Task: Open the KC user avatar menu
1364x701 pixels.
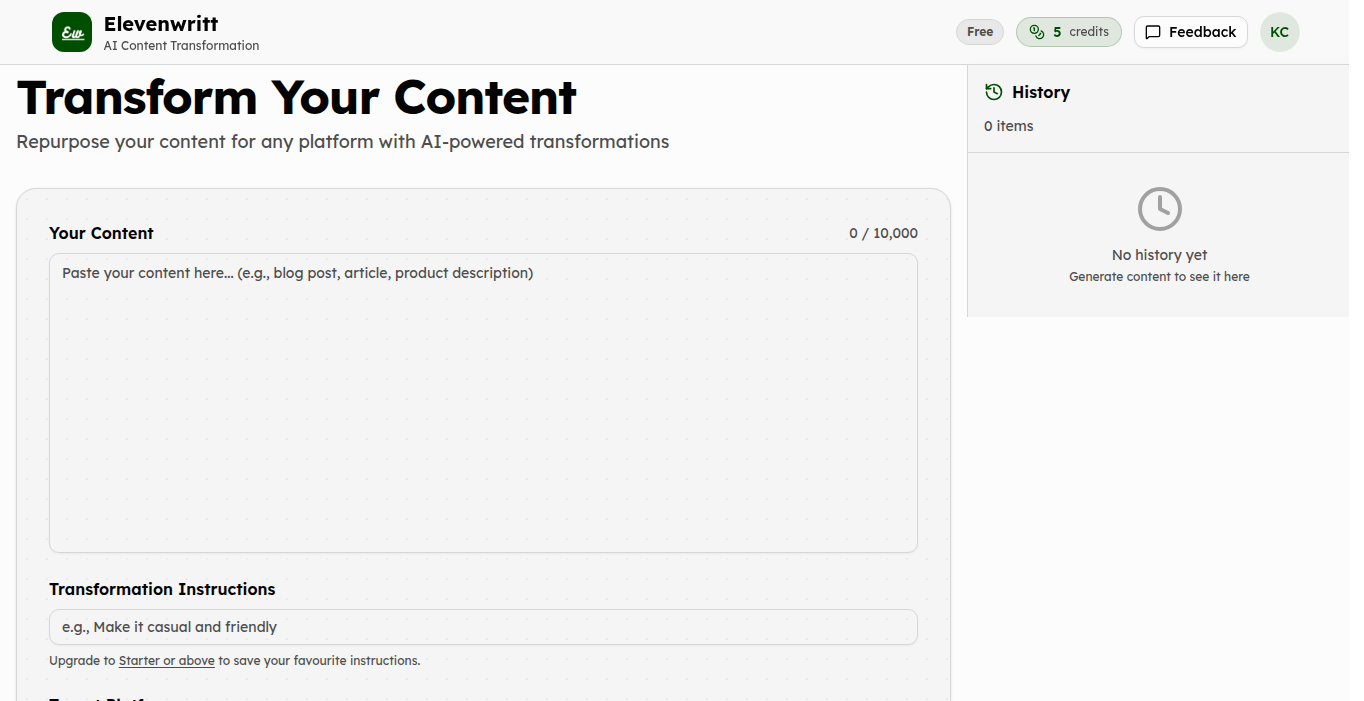Action: click(x=1279, y=32)
